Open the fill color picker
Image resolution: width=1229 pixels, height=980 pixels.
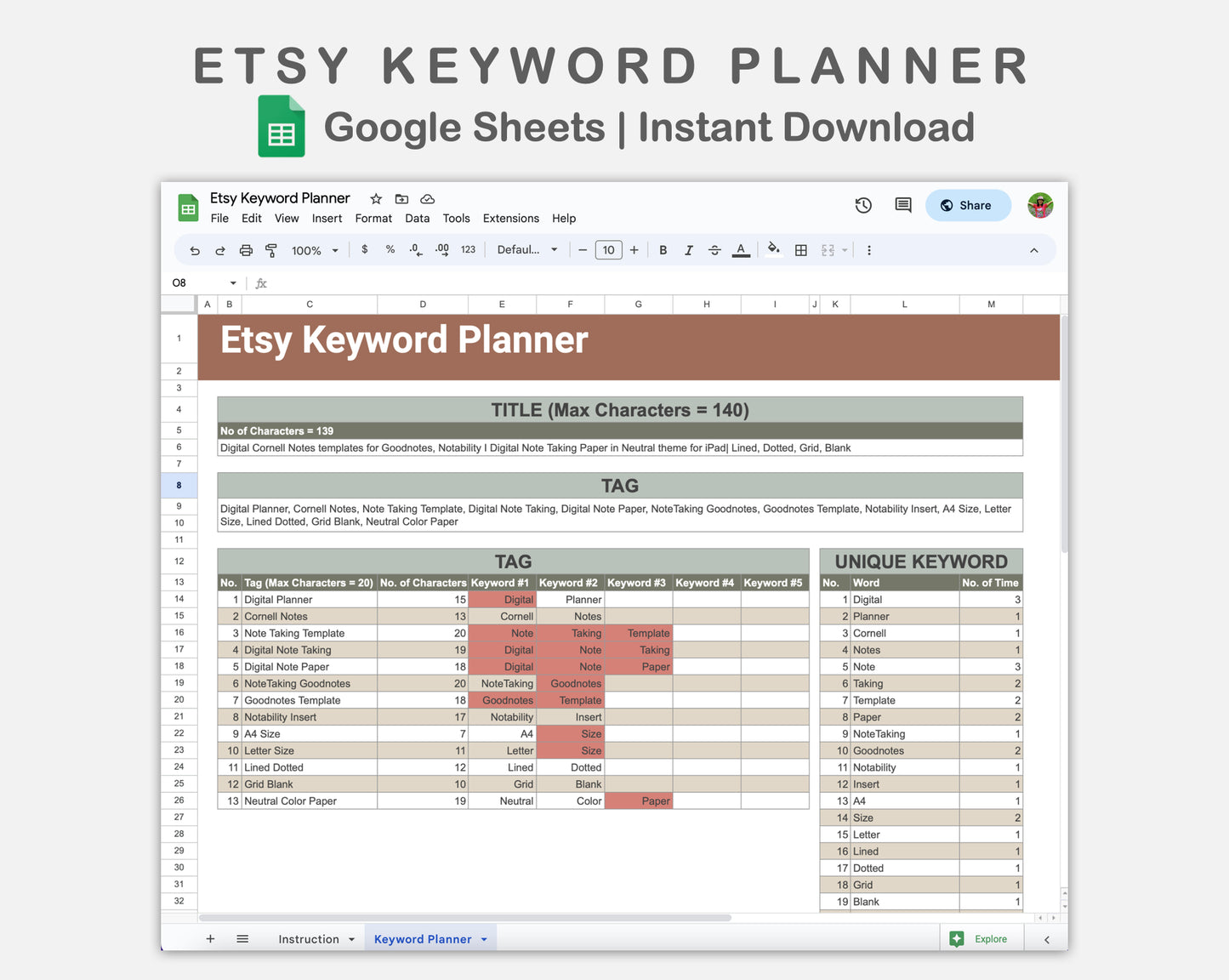[772, 249]
